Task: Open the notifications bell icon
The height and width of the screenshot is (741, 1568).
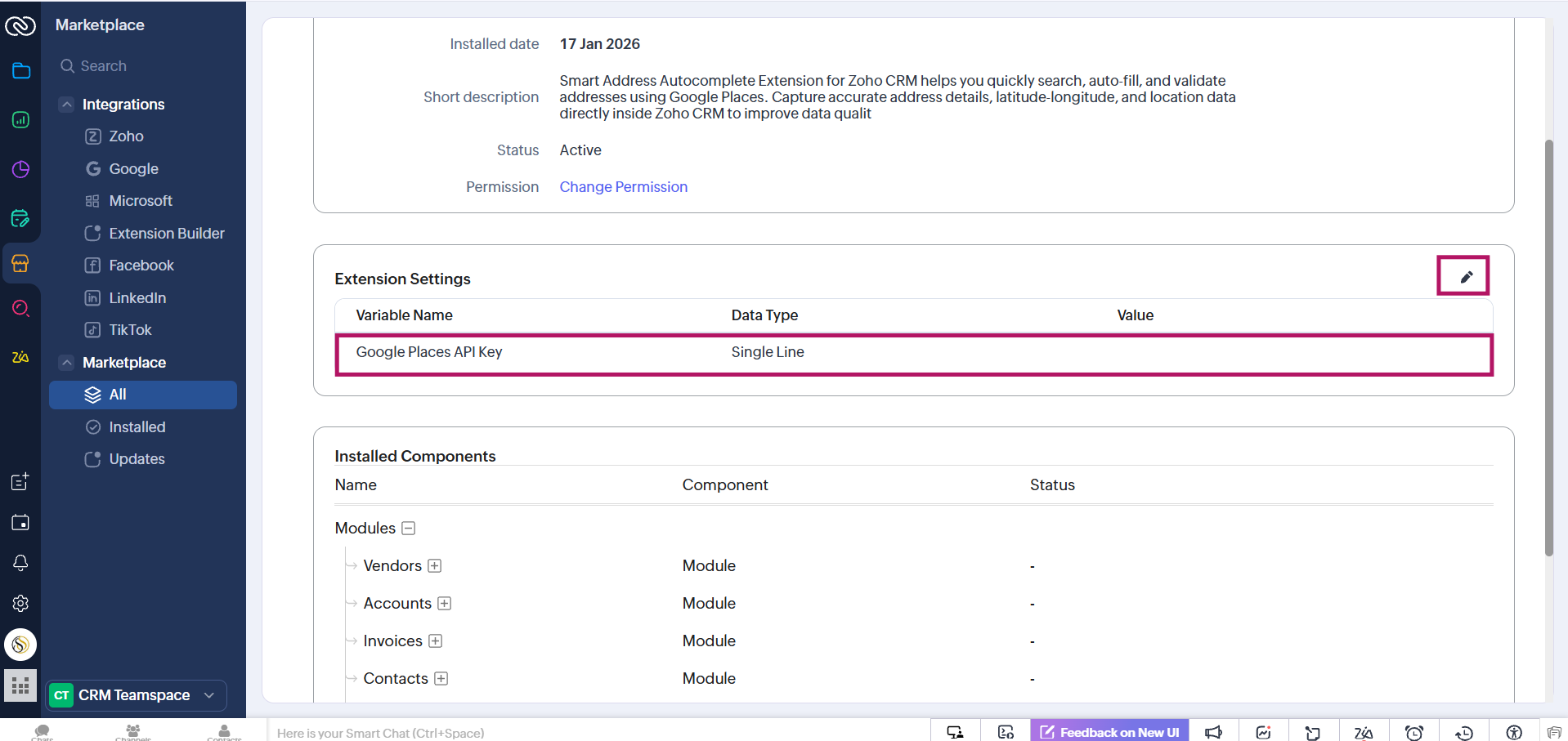Action: click(20, 563)
